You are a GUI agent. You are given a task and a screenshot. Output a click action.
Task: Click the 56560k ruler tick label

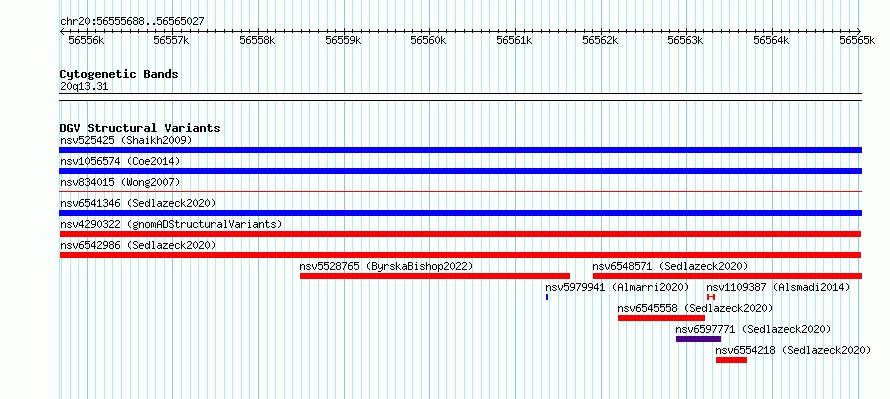coord(429,40)
